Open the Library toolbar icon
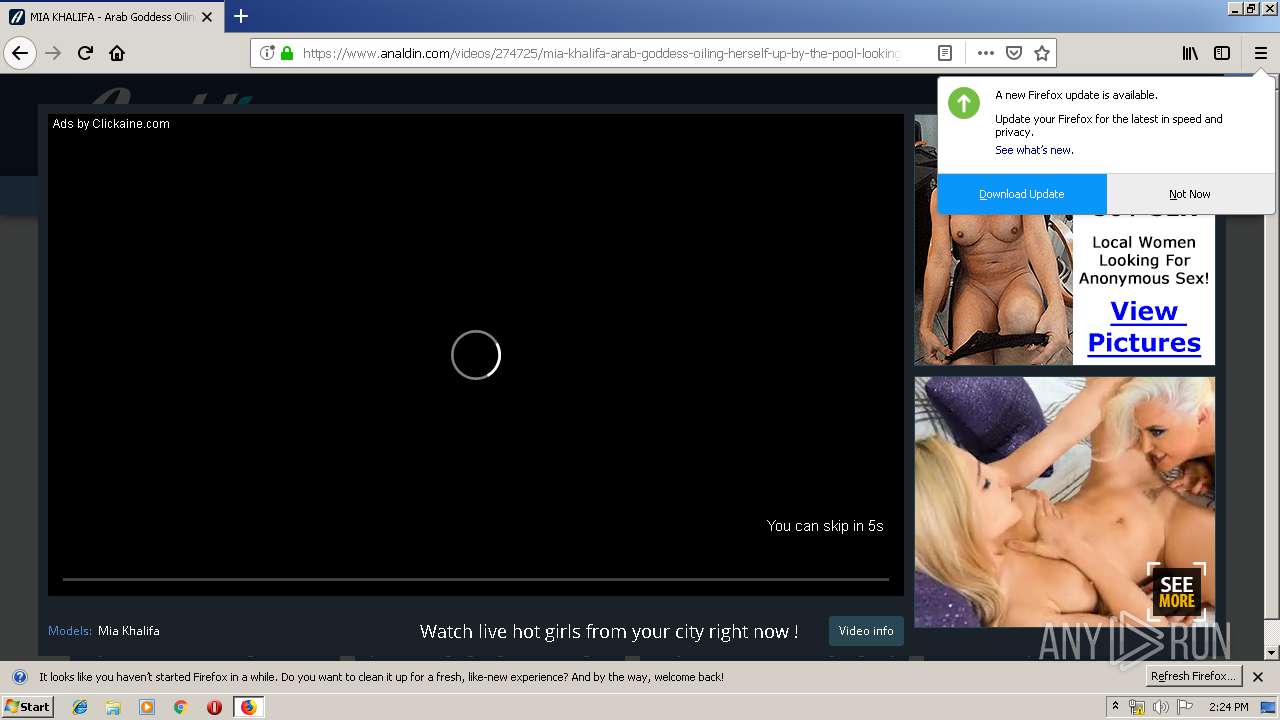 click(1190, 53)
